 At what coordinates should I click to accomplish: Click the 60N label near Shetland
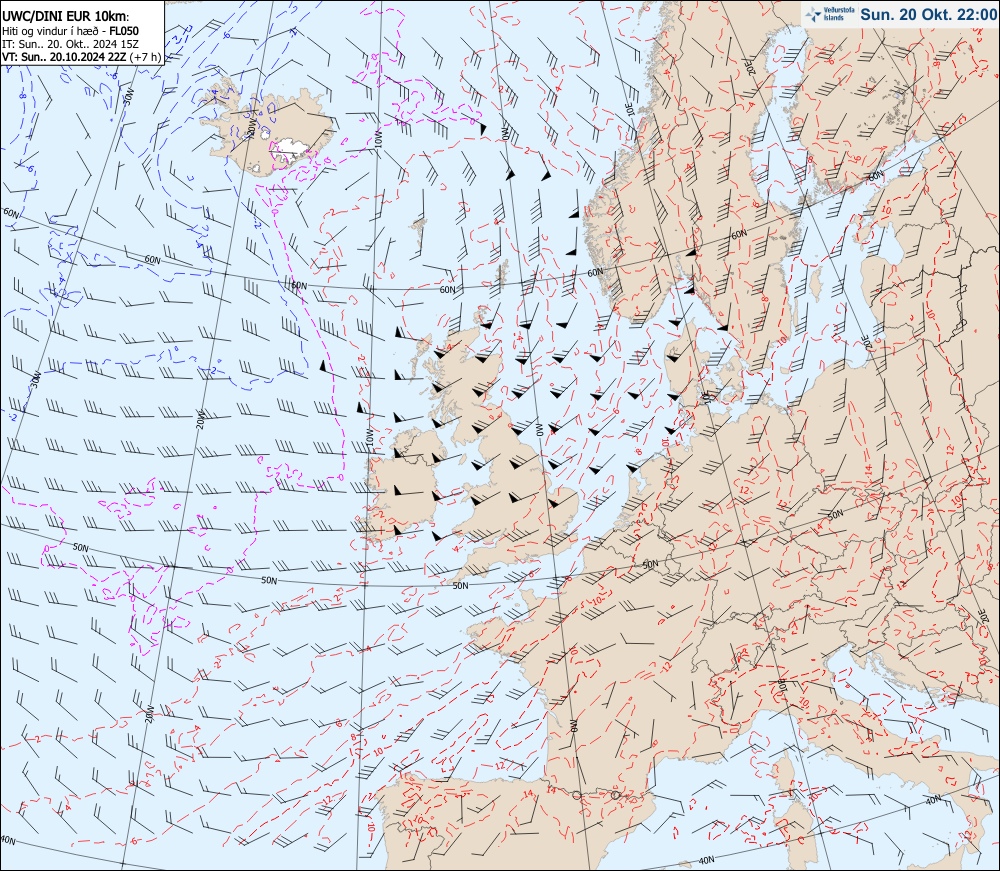pyautogui.click(x=448, y=289)
